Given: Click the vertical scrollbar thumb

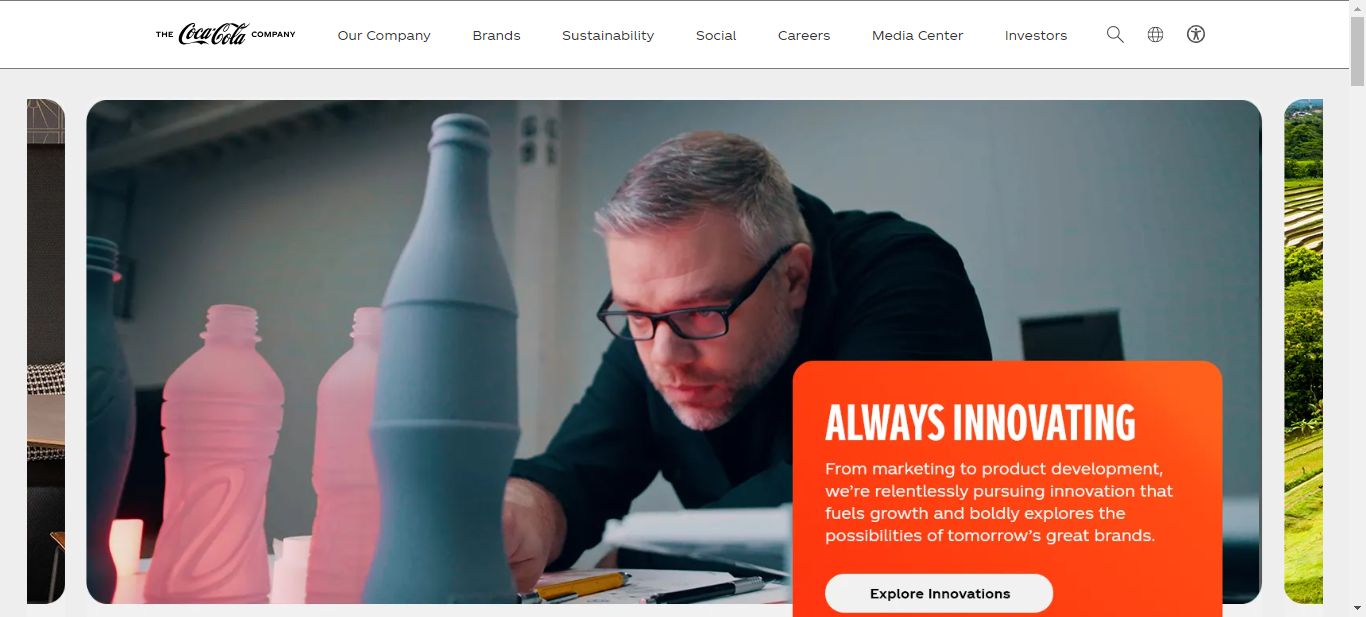Looking at the screenshot, I should pos(1357,52).
